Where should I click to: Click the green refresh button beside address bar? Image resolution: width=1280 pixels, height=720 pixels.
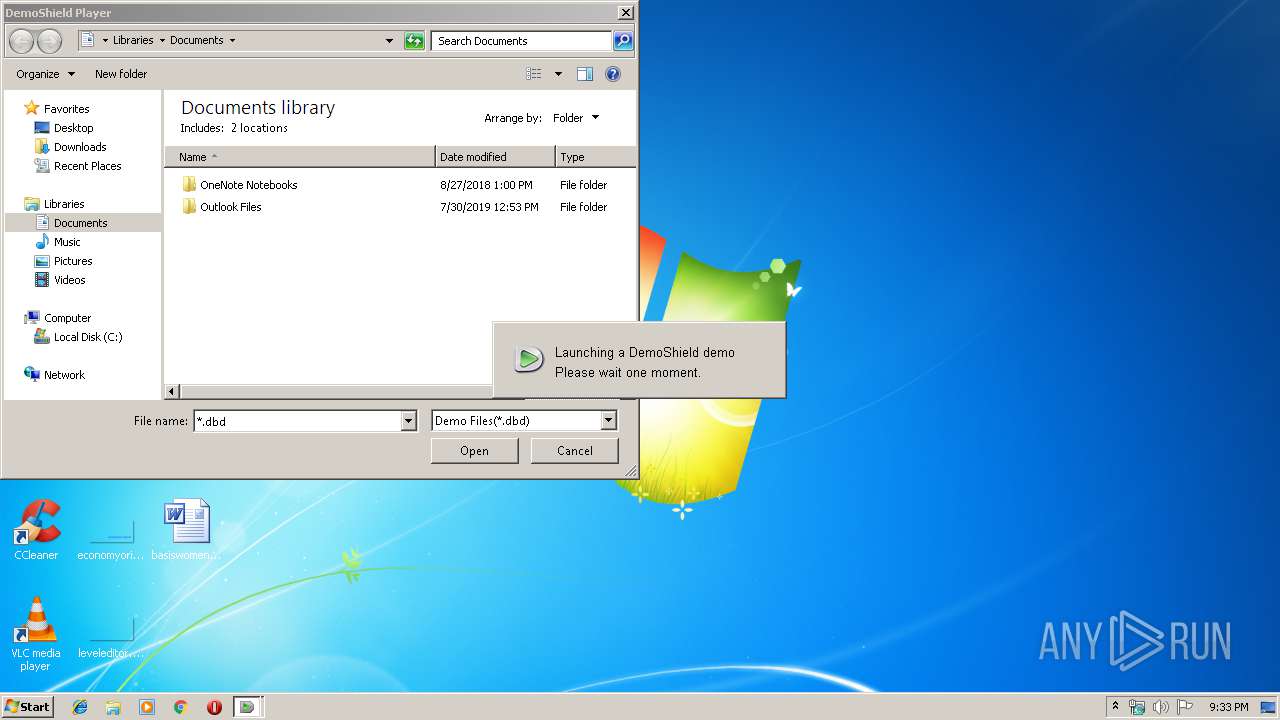414,41
